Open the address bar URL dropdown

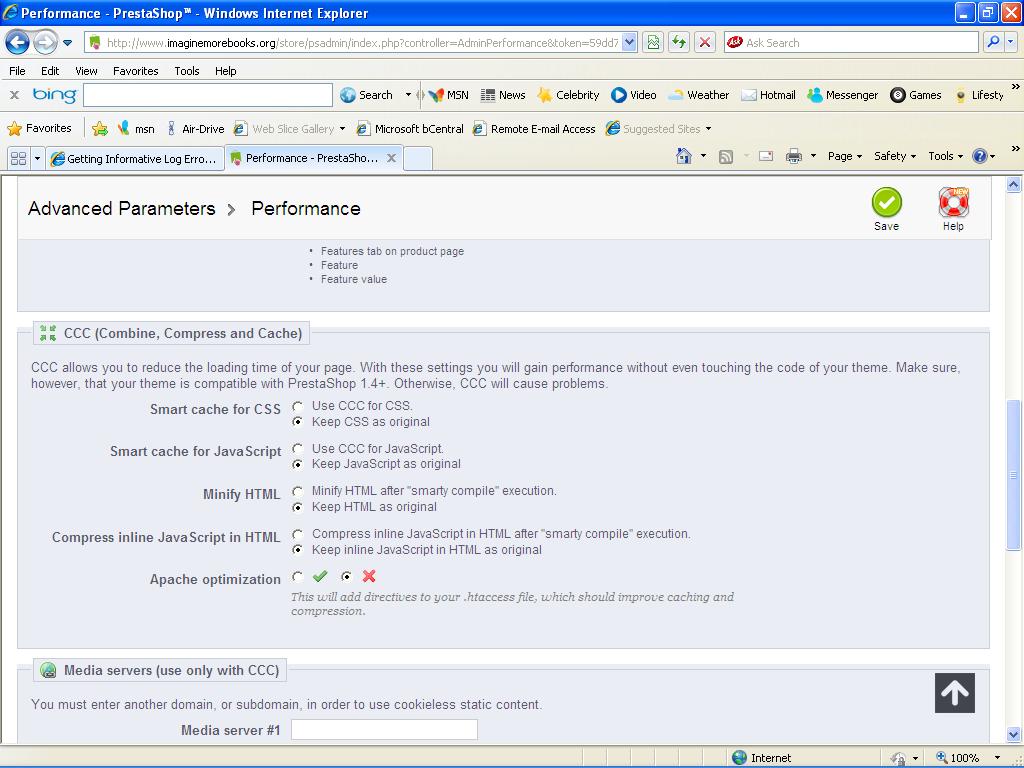pos(629,43)
